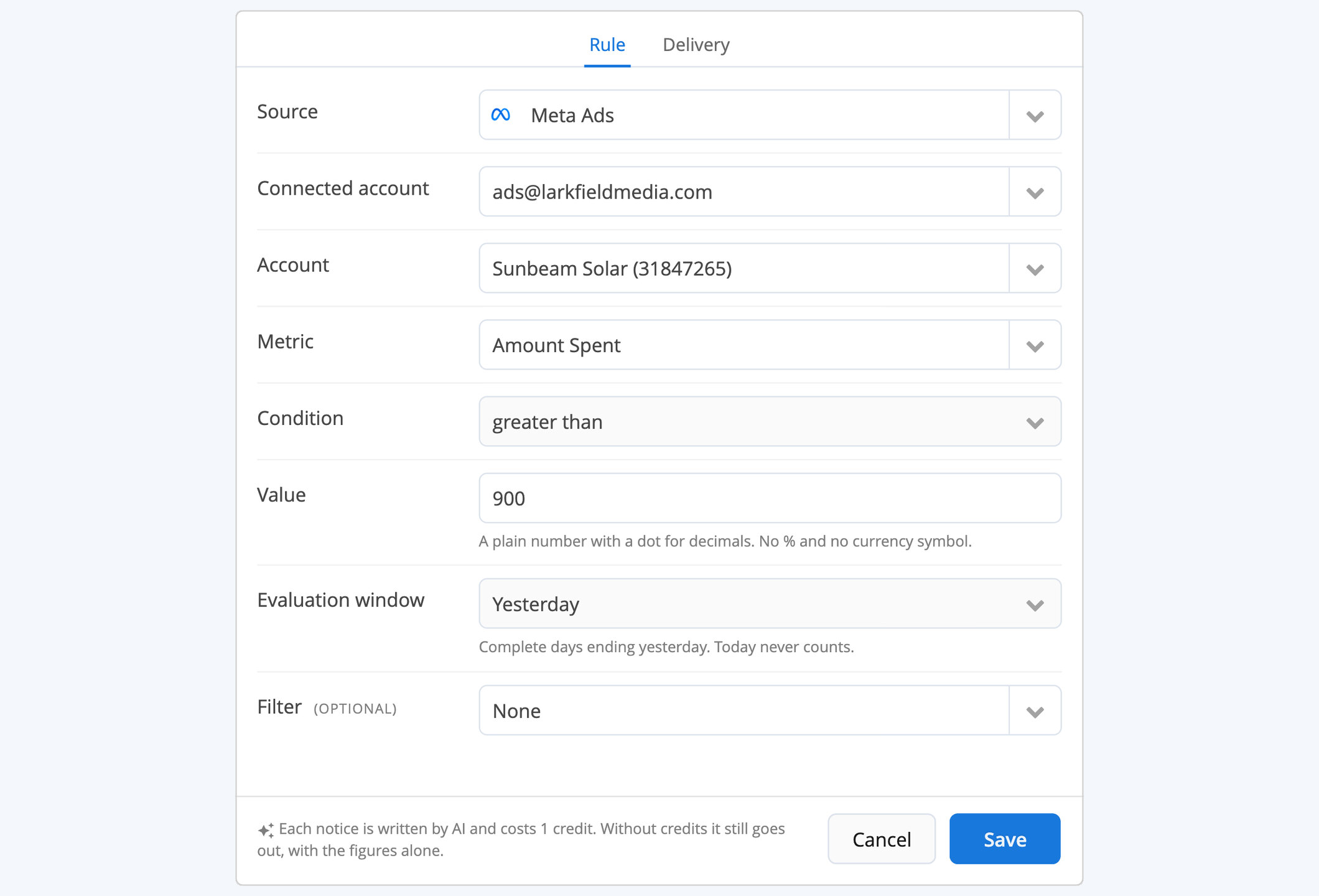
Task: Click the 'Source' label
Action: tap(287, 111)
